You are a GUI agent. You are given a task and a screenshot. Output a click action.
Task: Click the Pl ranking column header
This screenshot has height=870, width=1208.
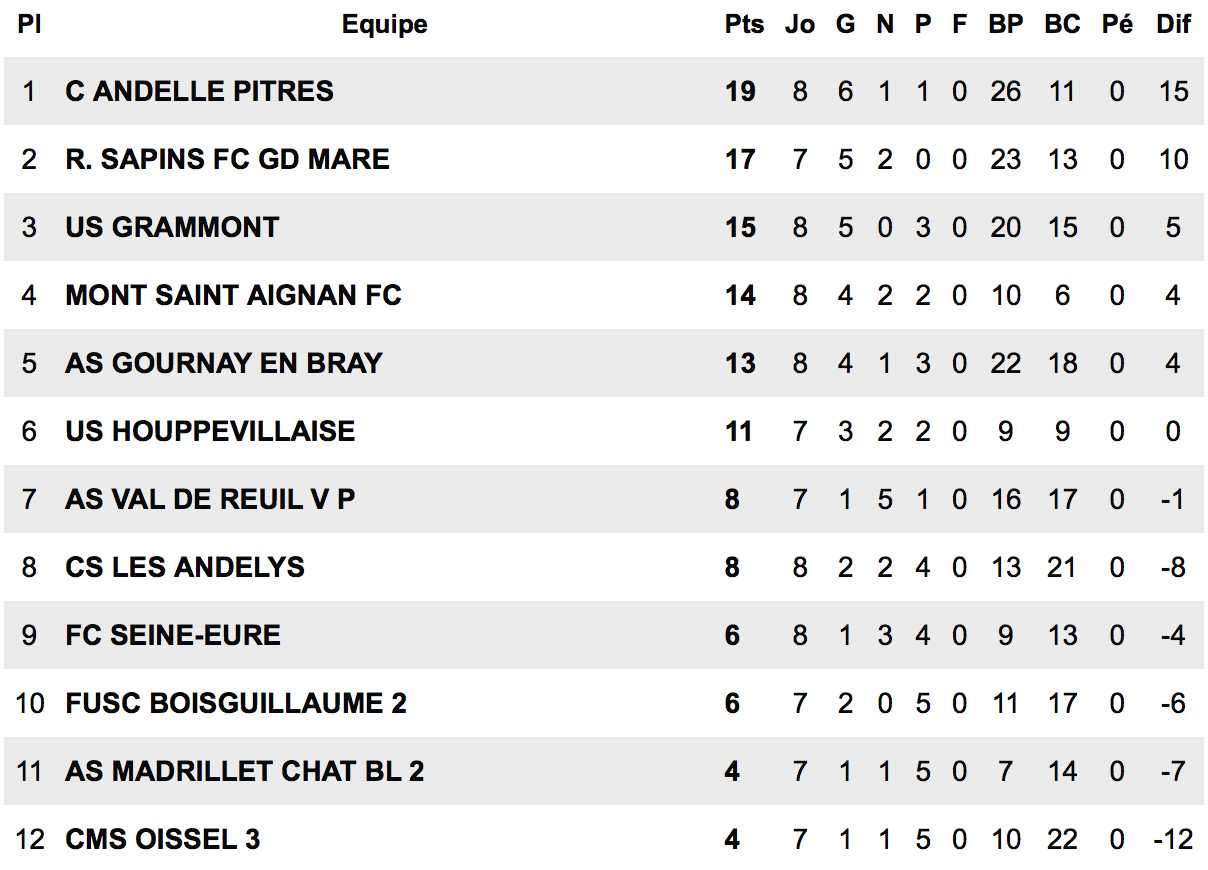[29, 25]
